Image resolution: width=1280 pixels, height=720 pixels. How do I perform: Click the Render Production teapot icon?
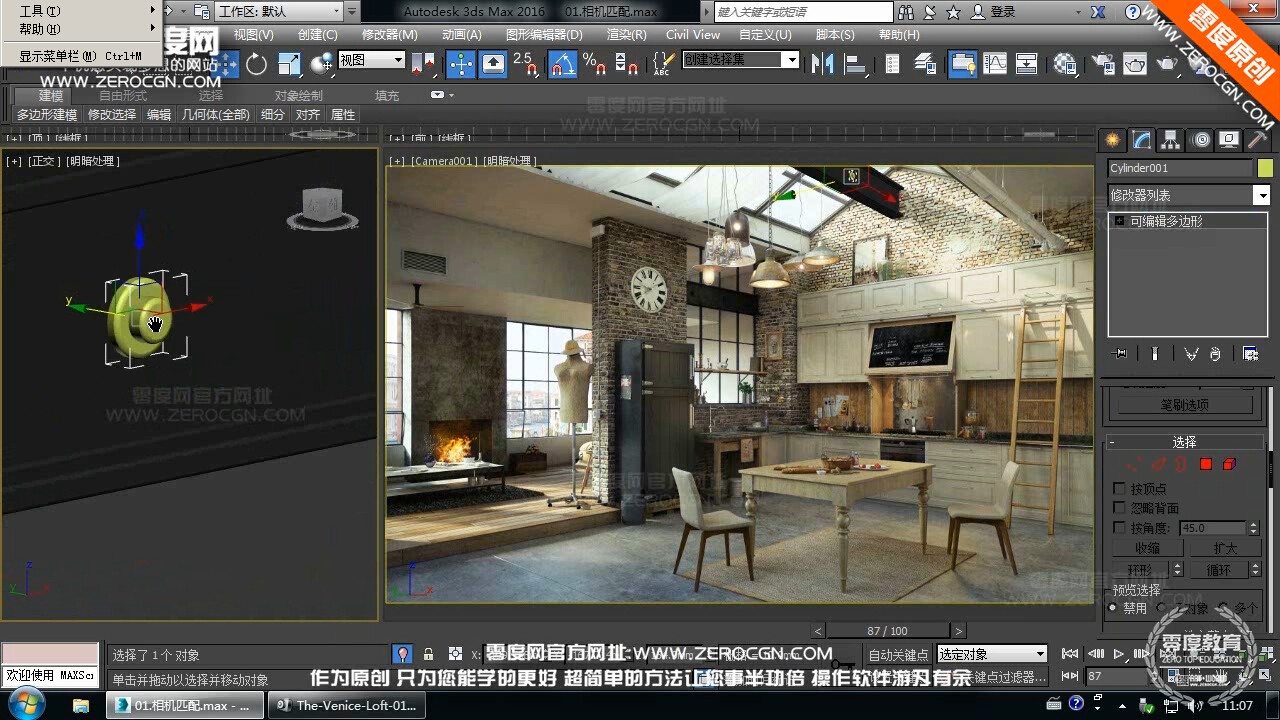pos(1167,64)
